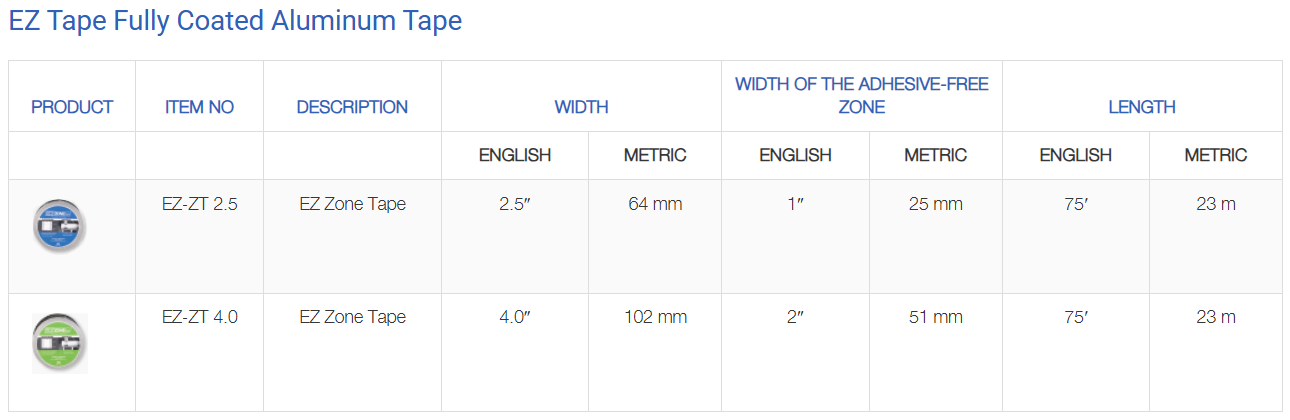Select the EZ-ZT 2.5 item number cell
Image resolution: width=1290 pixels, height=420 pixels.
200,204
